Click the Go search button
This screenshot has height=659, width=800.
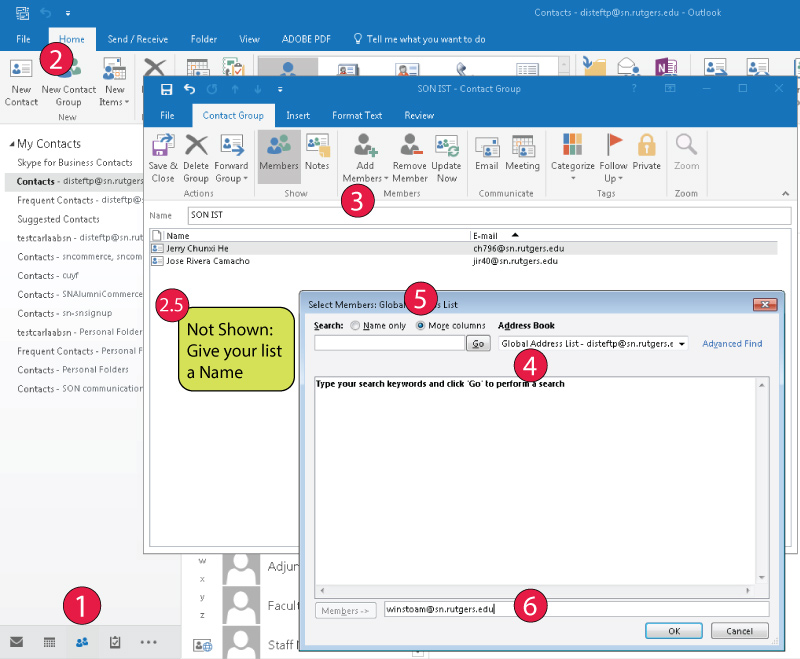(x=478, y=344)
